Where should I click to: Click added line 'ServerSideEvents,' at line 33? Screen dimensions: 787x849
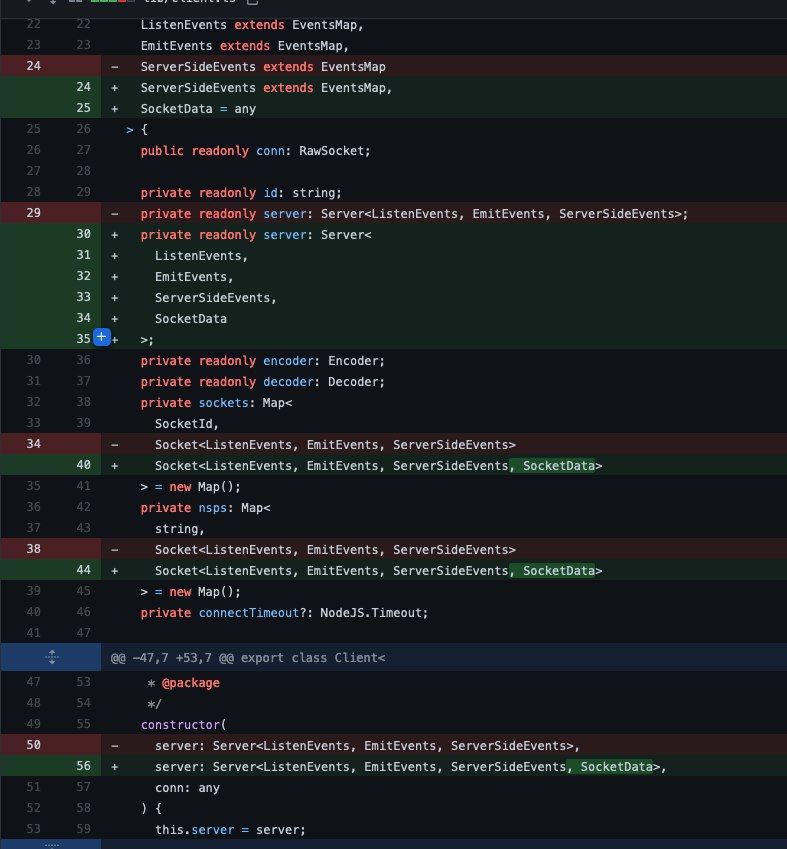click(x=216, y=298)
